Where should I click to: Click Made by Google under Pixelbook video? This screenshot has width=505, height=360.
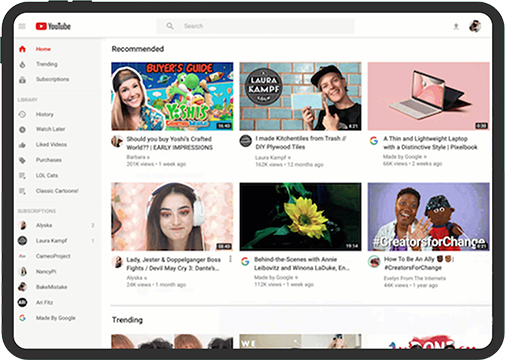402,157
